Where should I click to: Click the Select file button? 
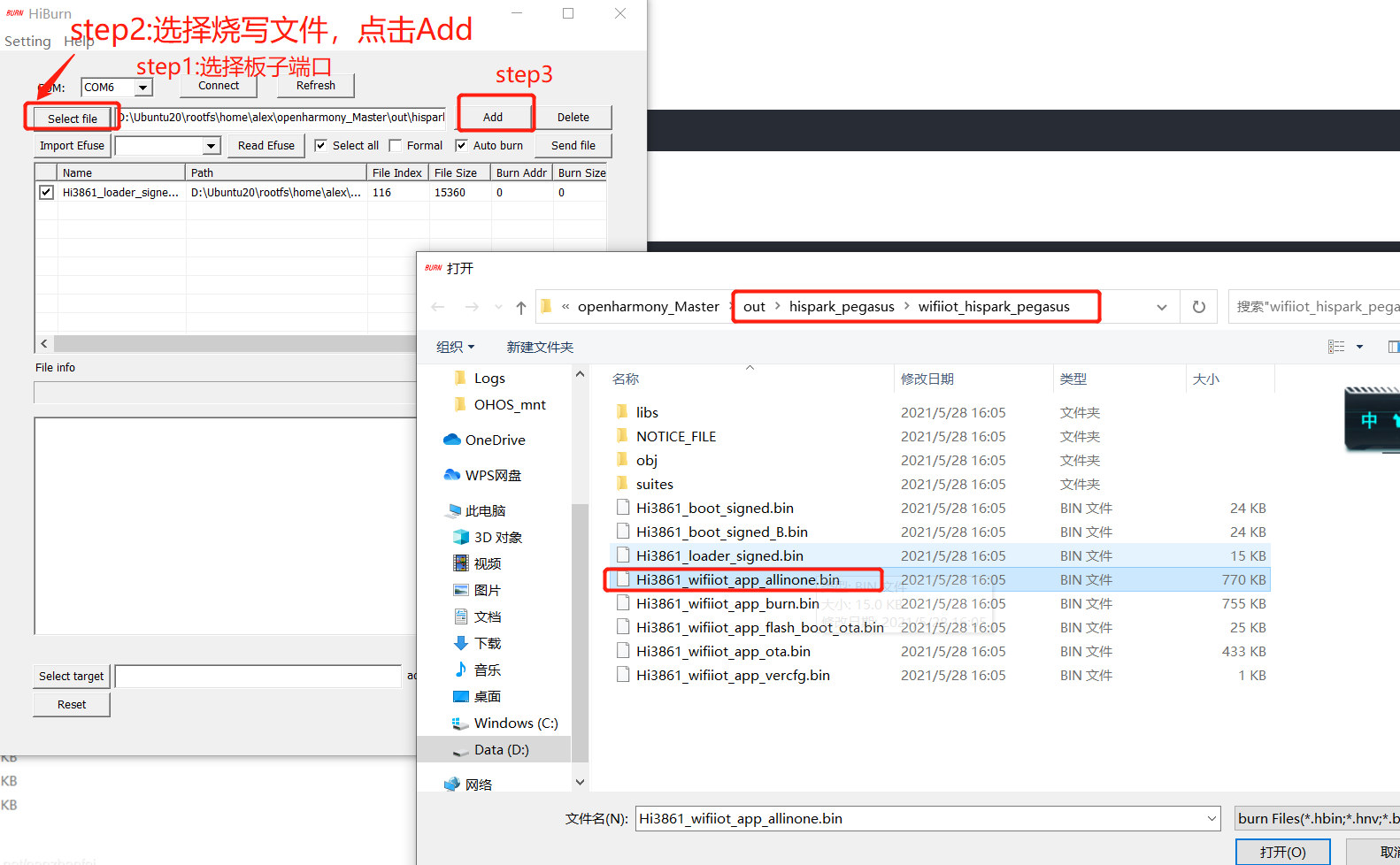[x=73, y=119]
